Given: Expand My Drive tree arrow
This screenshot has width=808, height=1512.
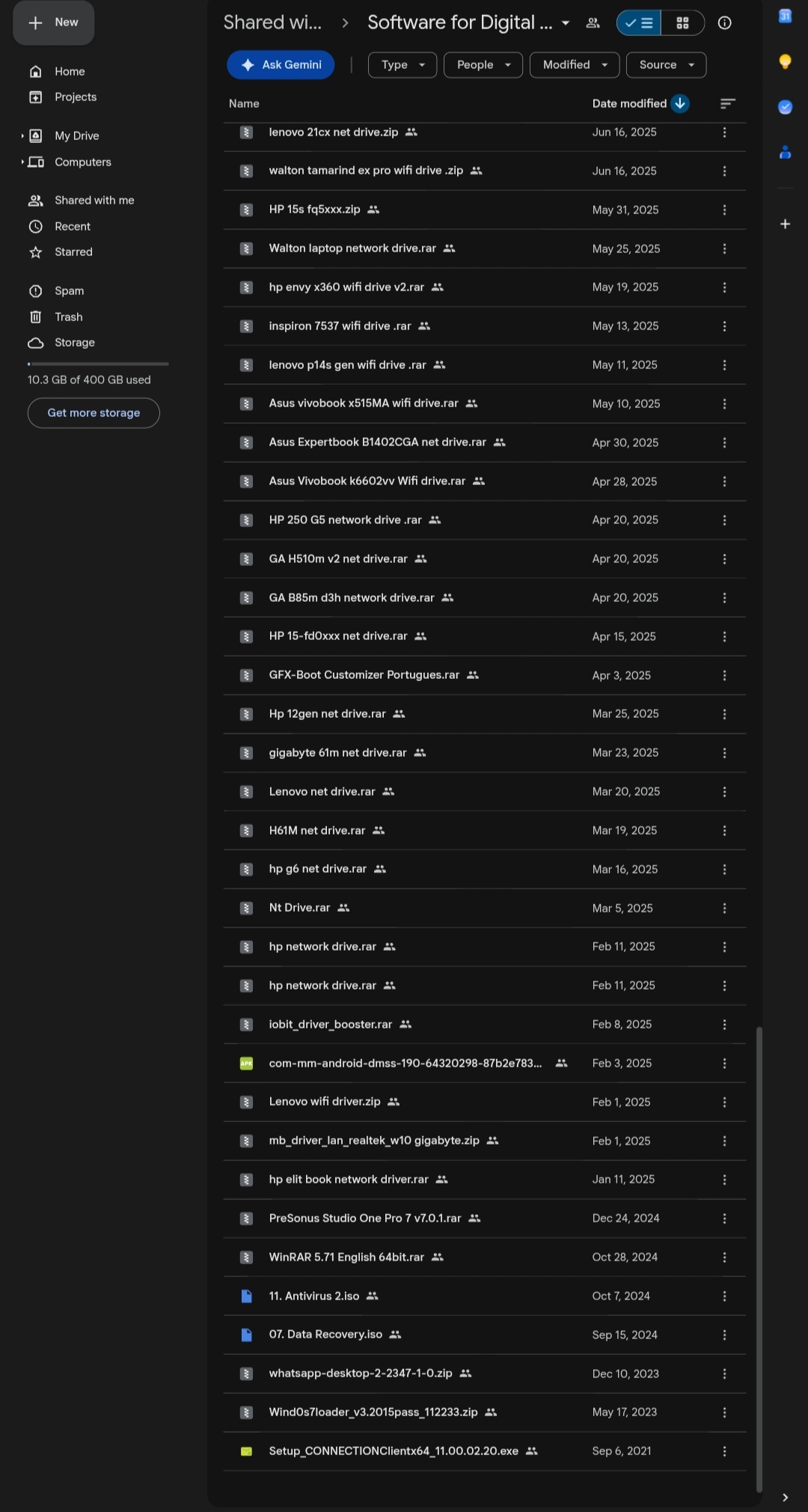Looking at the screenshot, I should coord(22,135).
